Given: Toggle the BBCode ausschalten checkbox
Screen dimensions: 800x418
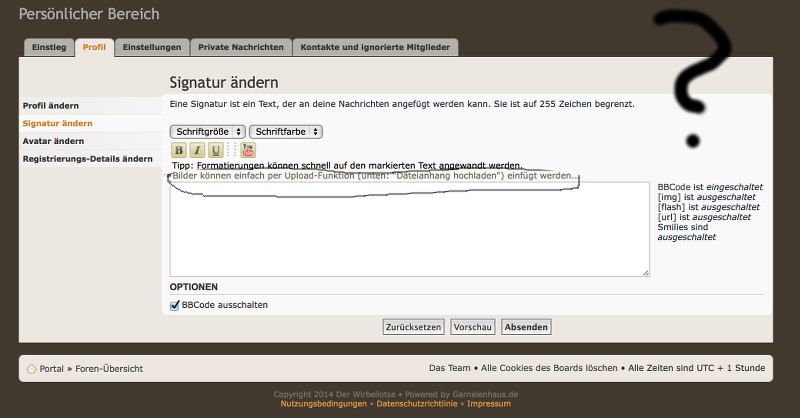Looking at the screenshot, I should point(176,305).
